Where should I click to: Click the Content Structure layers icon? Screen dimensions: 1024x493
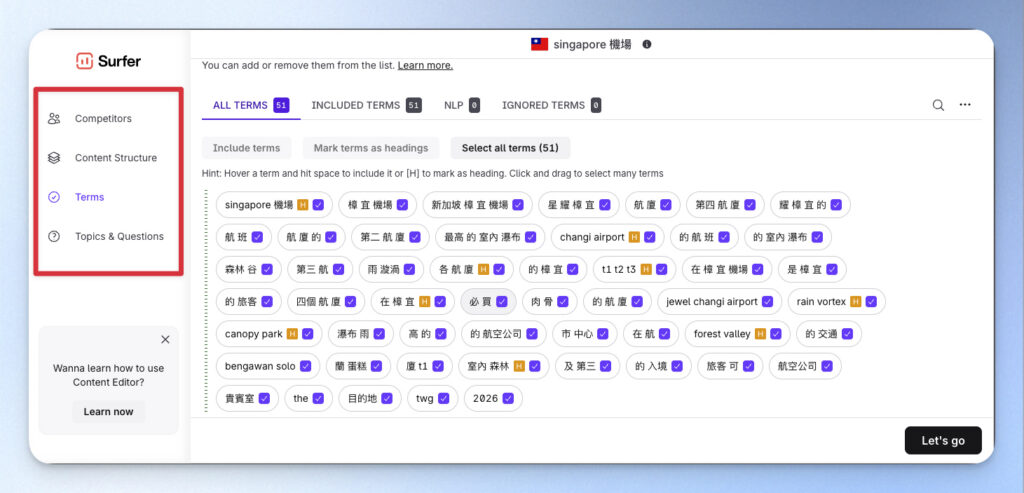click(54, 158)
